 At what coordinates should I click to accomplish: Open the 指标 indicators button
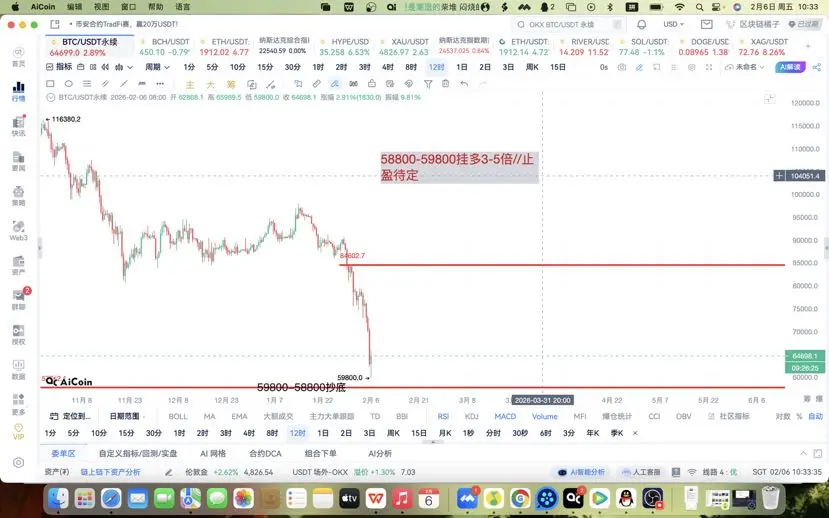click(x=59, y=67)
